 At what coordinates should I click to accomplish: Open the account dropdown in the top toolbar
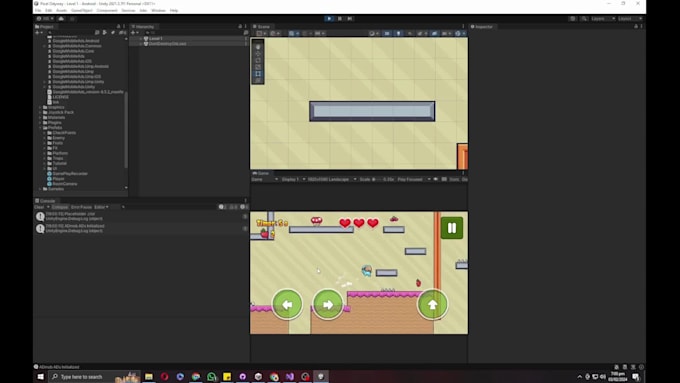point(45,19)
